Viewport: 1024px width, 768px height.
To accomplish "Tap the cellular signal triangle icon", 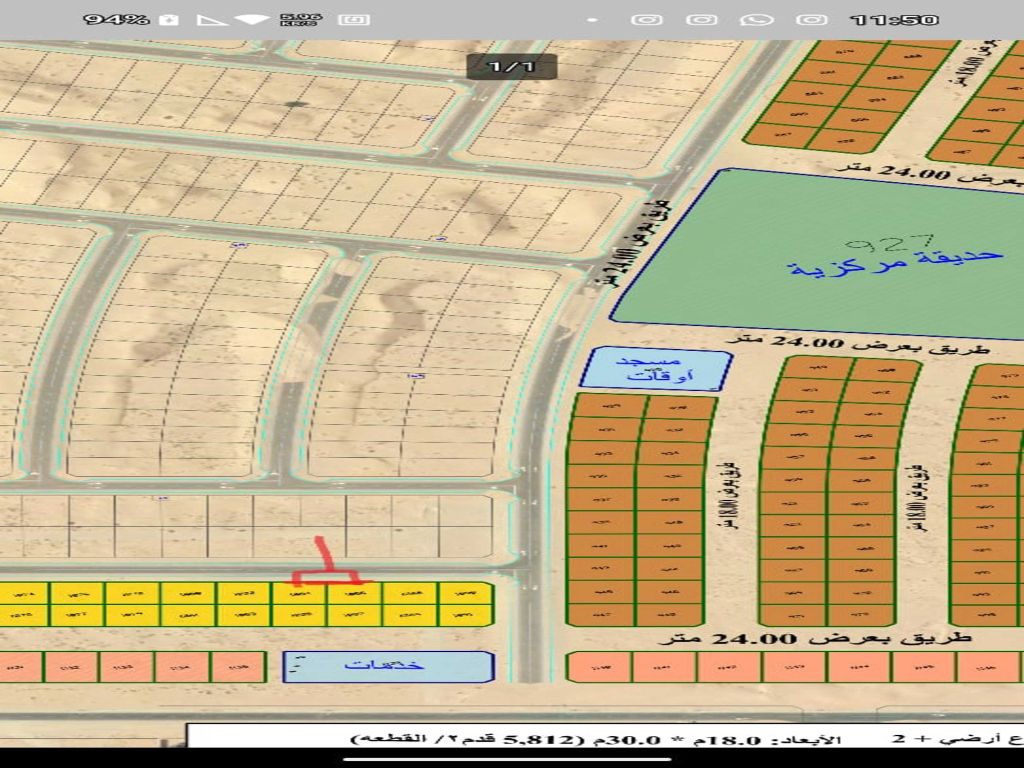I will pos(212,20).
